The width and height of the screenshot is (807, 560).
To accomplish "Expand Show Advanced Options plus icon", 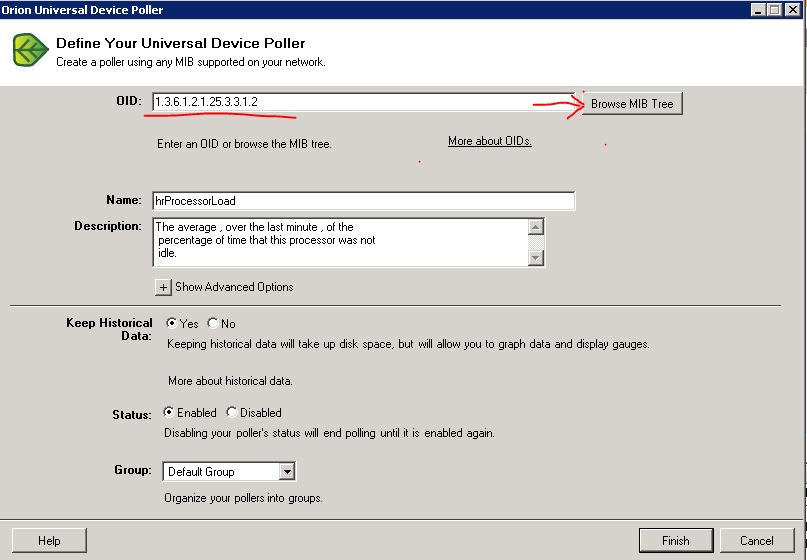I will (x=163, y=287).
